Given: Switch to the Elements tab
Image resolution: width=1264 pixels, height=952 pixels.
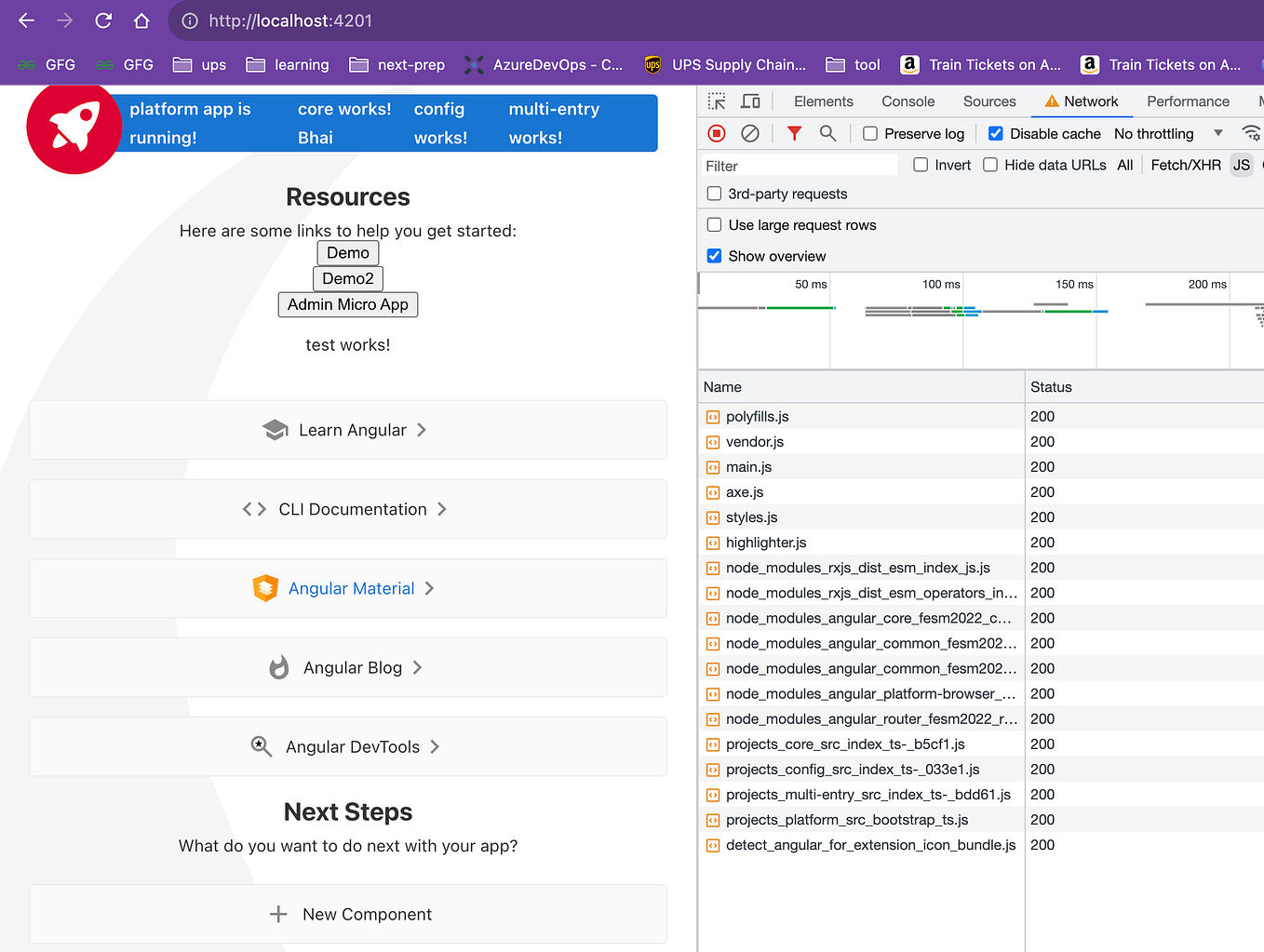Looking at the screenshot, I should [x=823, y=101].
